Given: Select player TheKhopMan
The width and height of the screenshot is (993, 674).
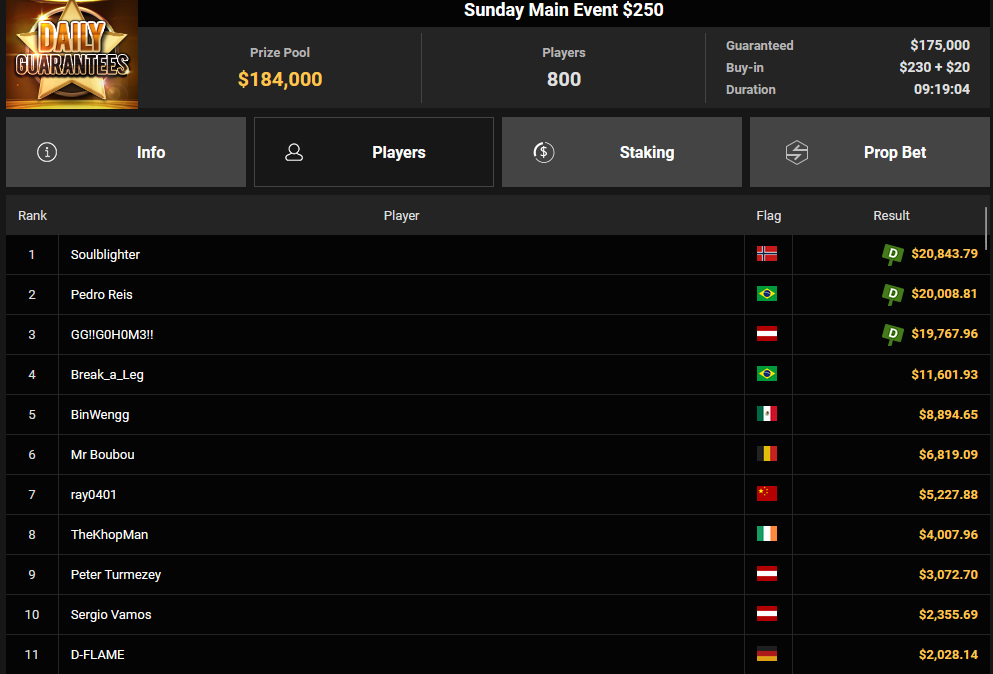Looking at the screenshot, I should point(110,535).
